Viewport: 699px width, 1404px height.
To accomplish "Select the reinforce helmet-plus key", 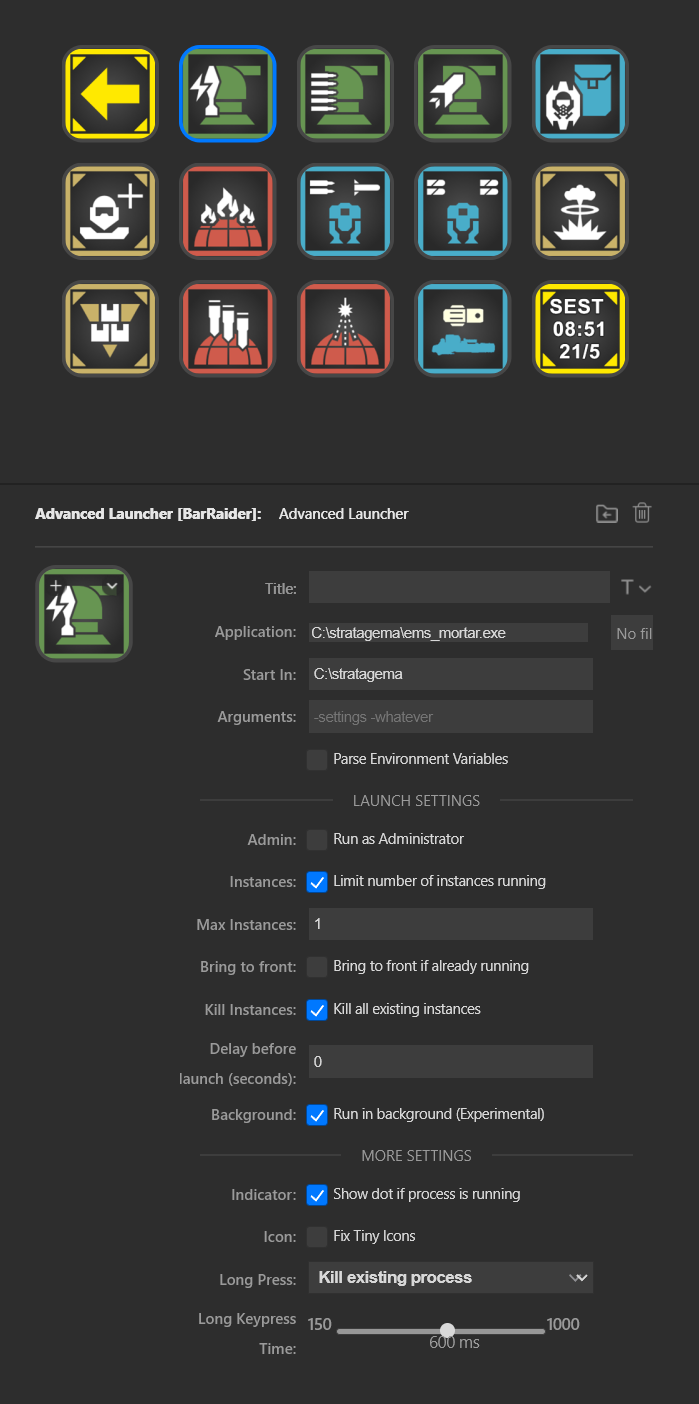I will (x=110, y=211).
